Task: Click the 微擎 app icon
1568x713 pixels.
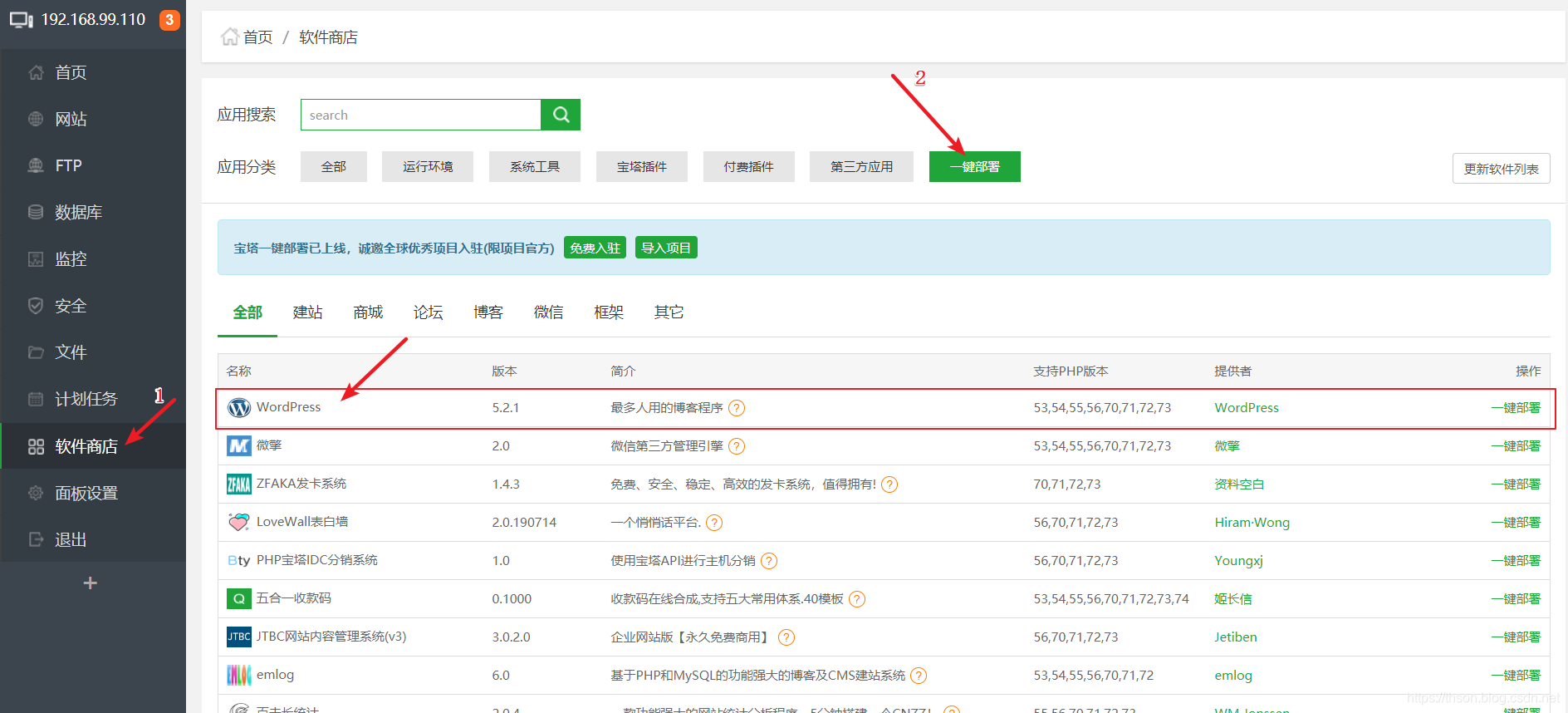Action: [x=239, y=446]
